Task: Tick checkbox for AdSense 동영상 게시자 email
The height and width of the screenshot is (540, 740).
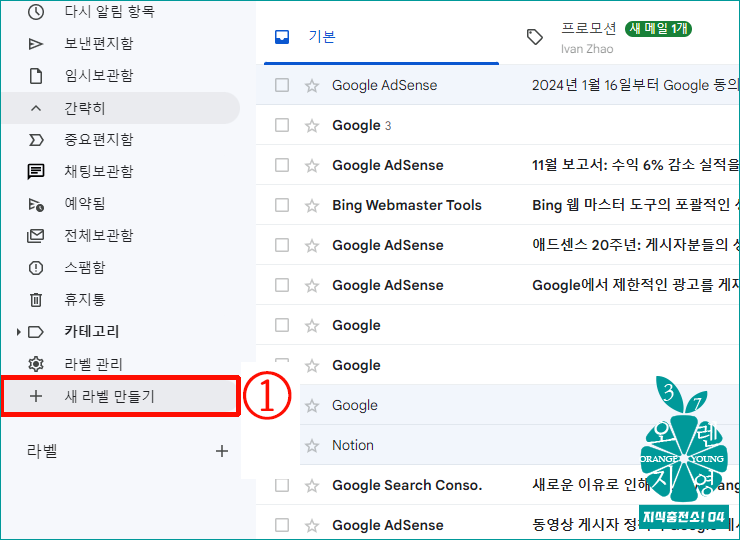Action: [x=282, y=525]
